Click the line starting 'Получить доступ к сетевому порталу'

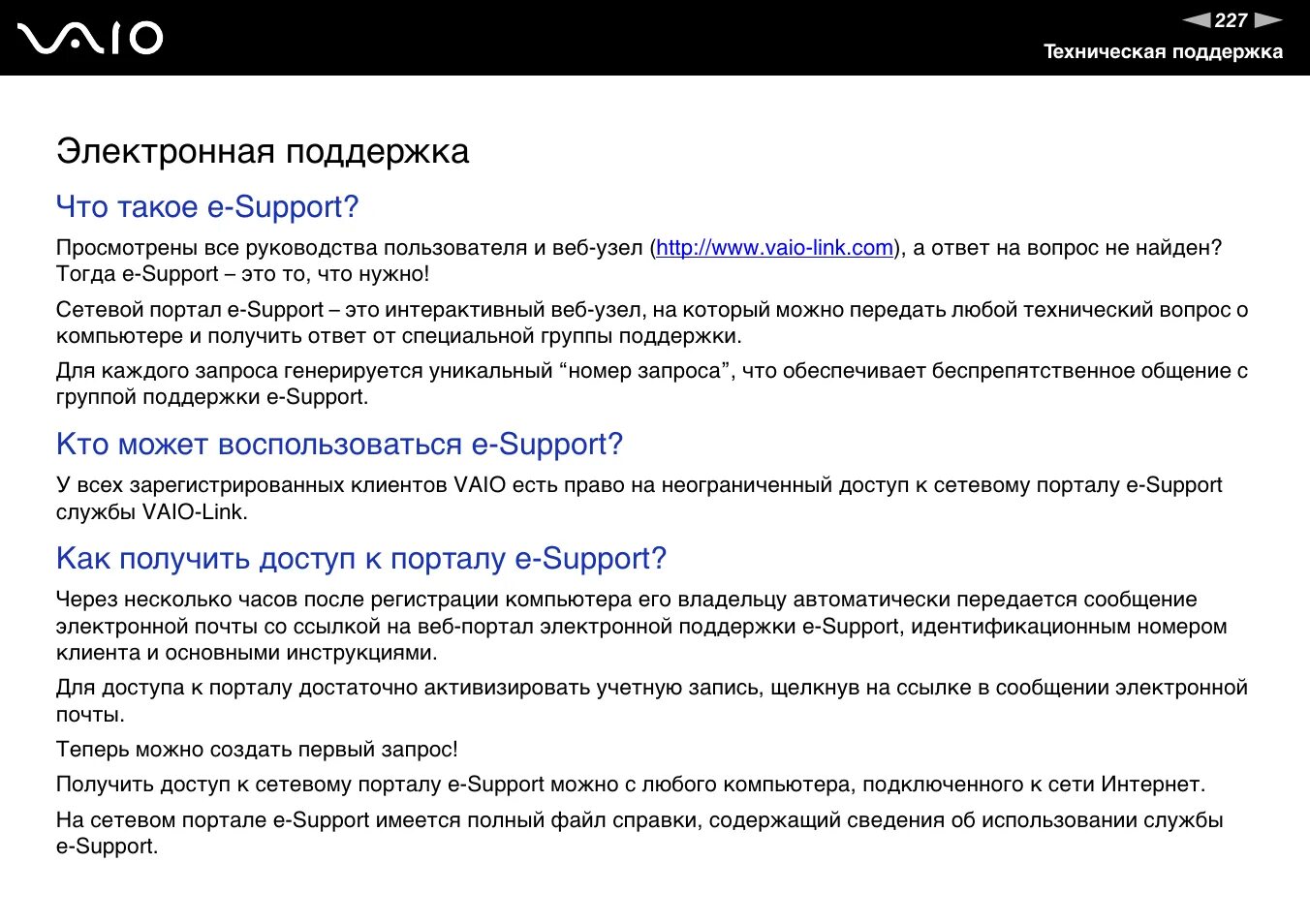coord(631,785)
